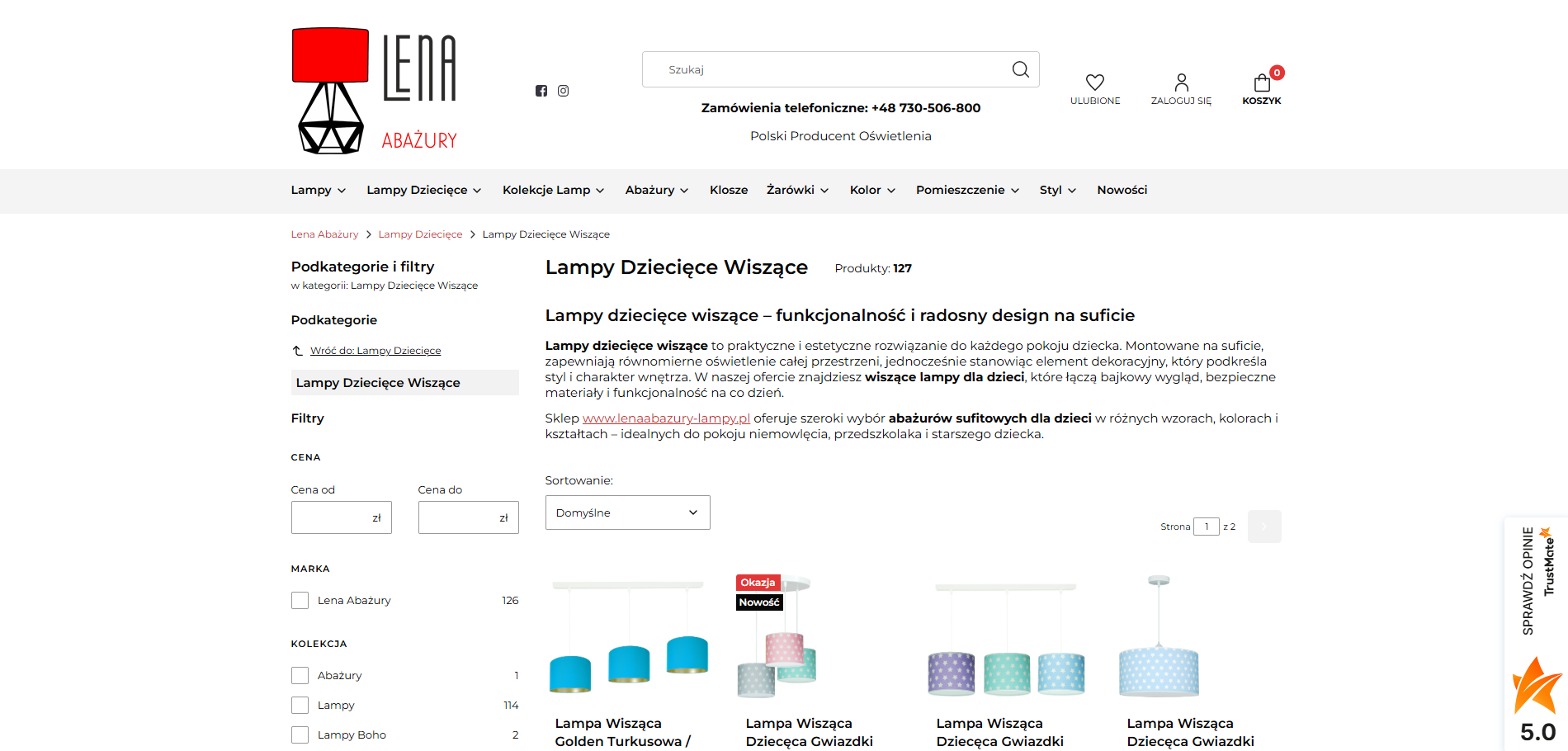View the shopping cart with the KOSZYK icon
This screenshot has width=1568, height=751.
1261,83
